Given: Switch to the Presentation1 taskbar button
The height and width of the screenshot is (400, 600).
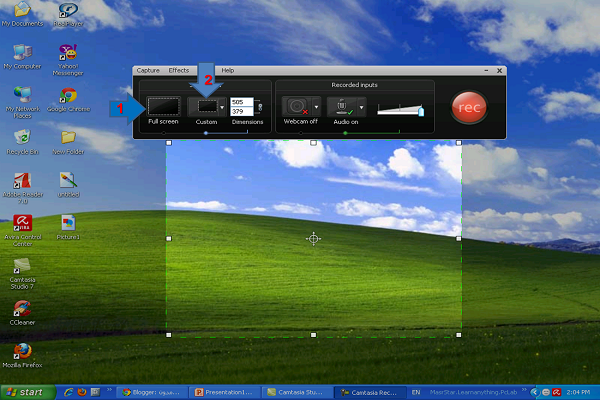Looking at the screenshot, I should (x=225, y=392).
